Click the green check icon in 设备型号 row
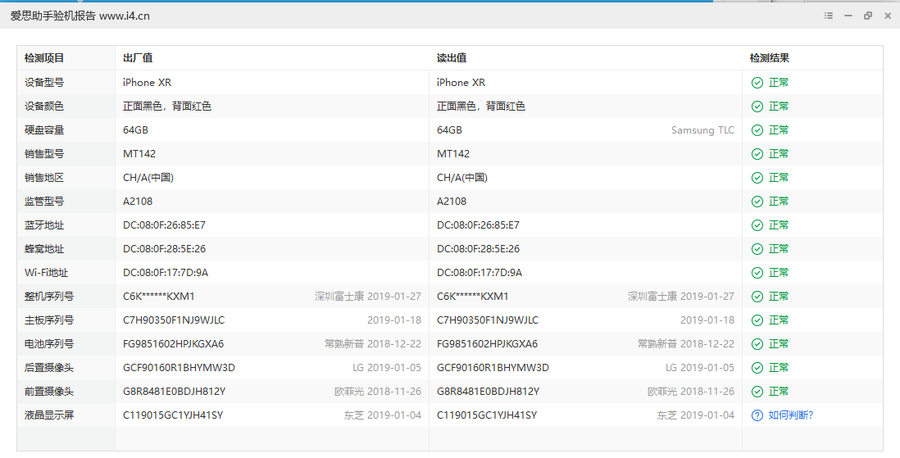 757,83
